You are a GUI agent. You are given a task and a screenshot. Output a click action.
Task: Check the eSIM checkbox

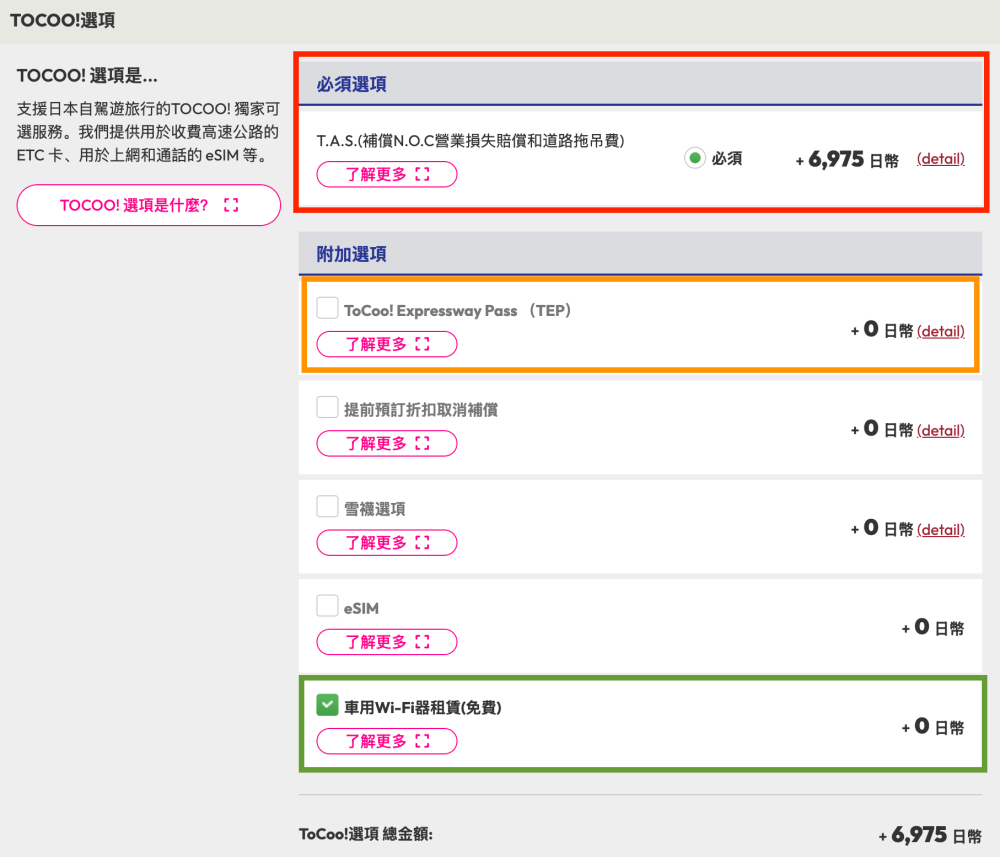(327, 606)
